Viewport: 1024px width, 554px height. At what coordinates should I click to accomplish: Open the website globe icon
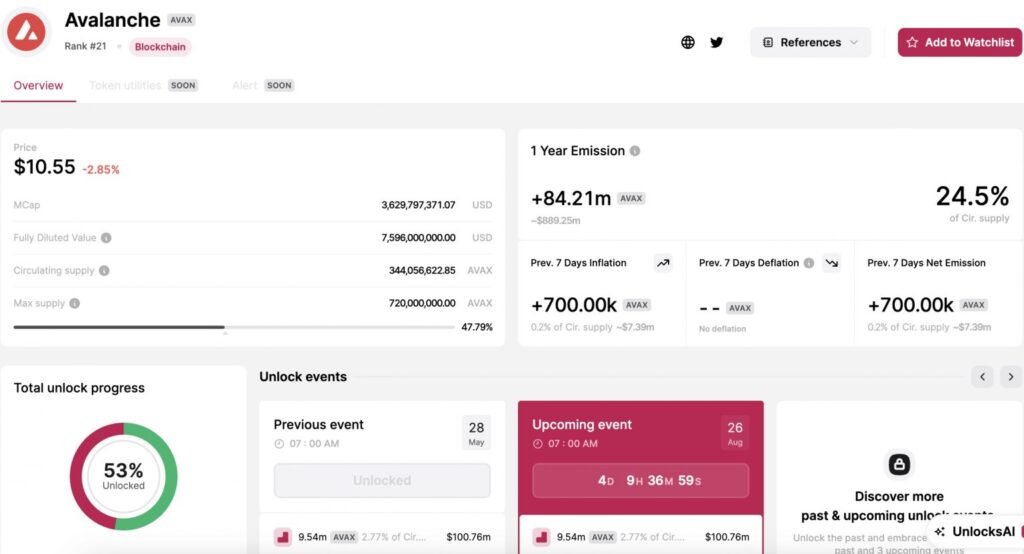[x=688, y=42]
